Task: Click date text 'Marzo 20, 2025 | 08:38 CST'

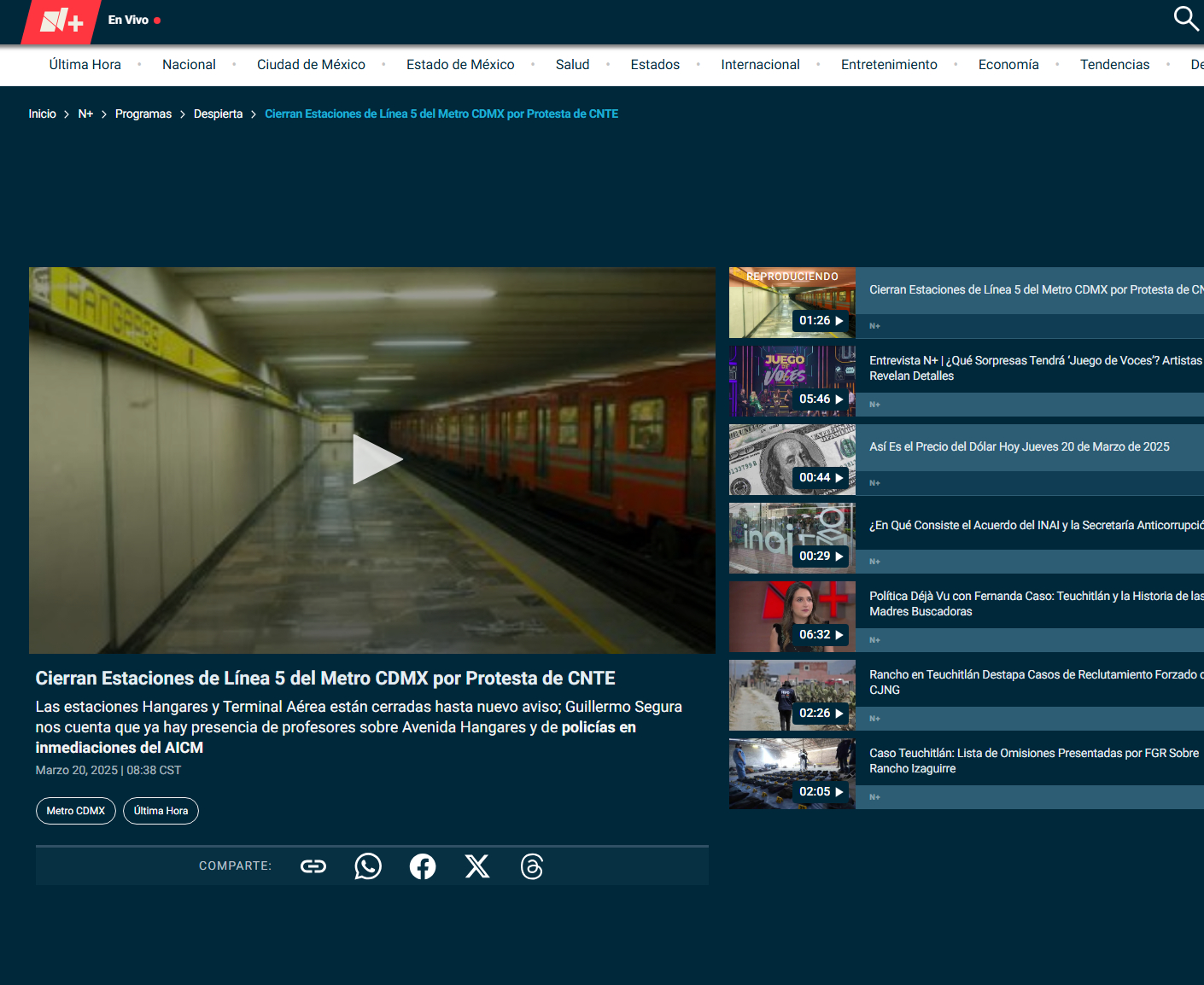Action: click(108, 771)
